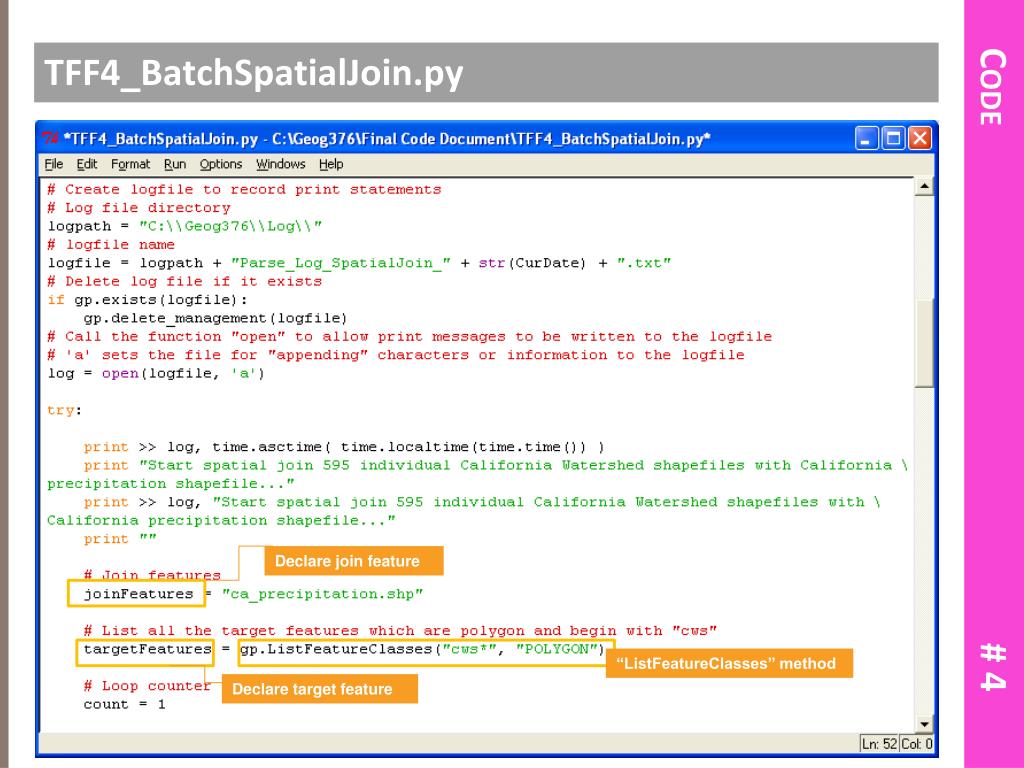Image resolution: width=1024 pixels, height=768 pixels.
Task: Click the comment '# Delete log file if it exists'
Action: (x=185, y=281)
